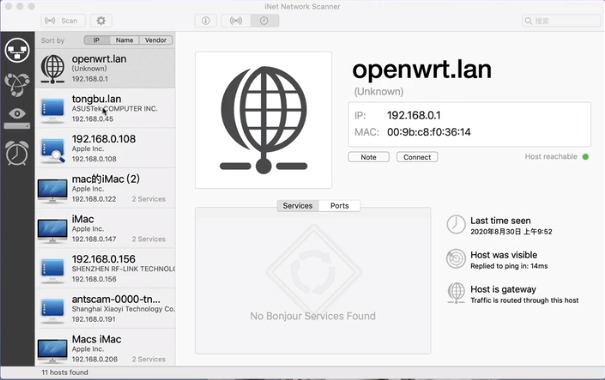This screenshot has width=605, height=380.
Task: Click the Connect button
Action: (417, 157)
